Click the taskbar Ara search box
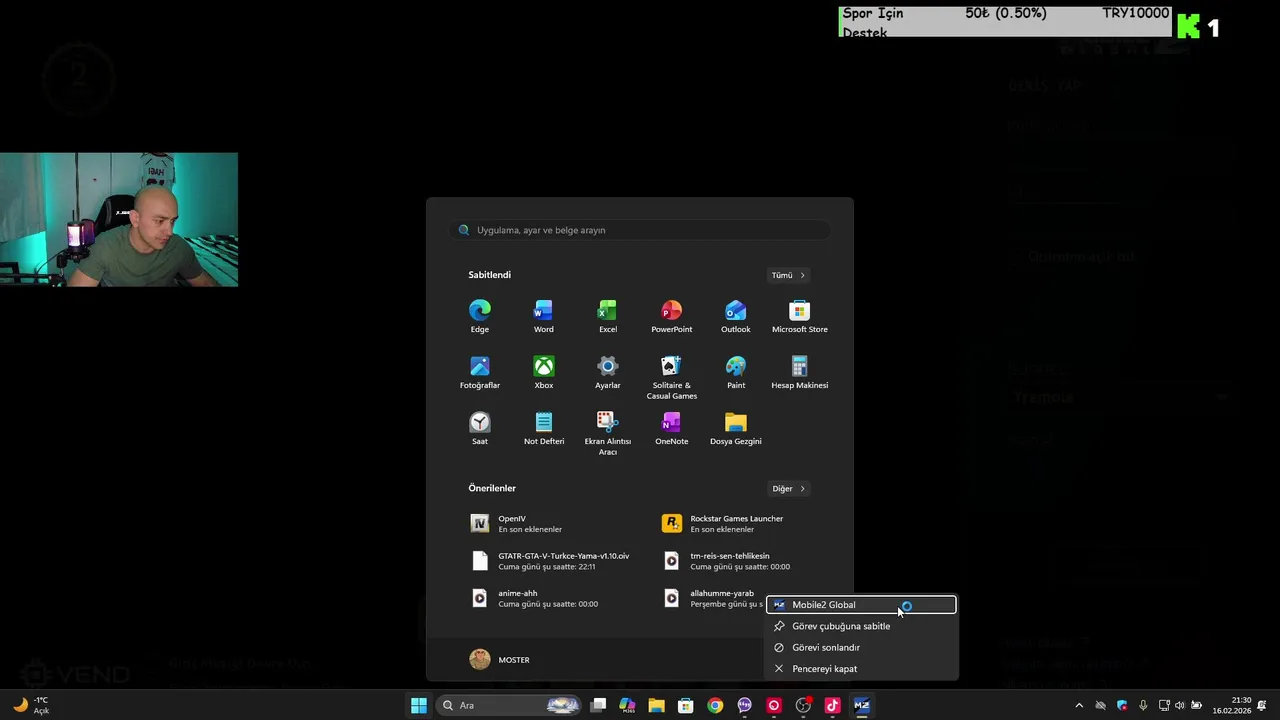Image resolution: width=1280 pixels, height=720 pixels. click(510, 705)
